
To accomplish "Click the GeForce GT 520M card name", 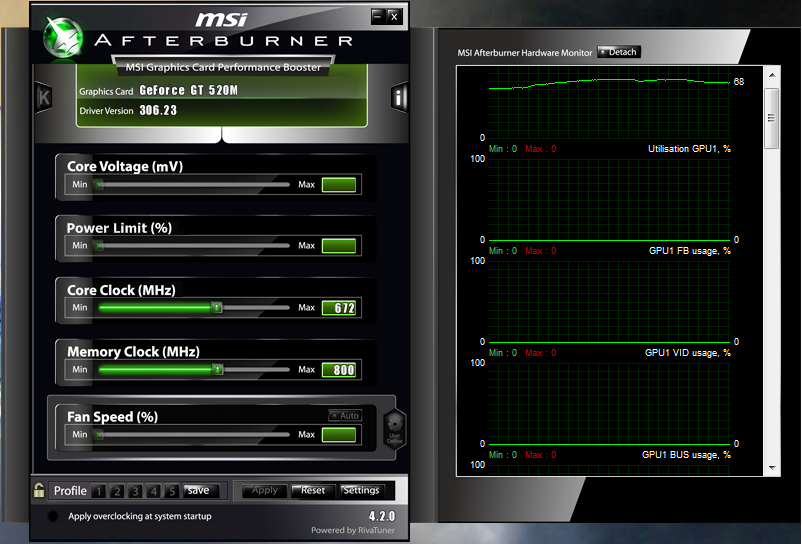I will coord(189,90).
